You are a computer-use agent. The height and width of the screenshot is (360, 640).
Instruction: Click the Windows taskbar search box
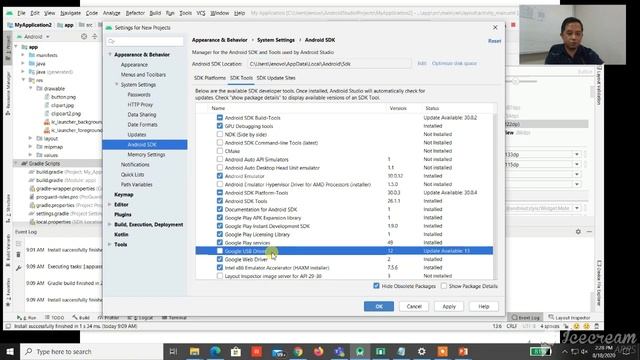(91, 351)
